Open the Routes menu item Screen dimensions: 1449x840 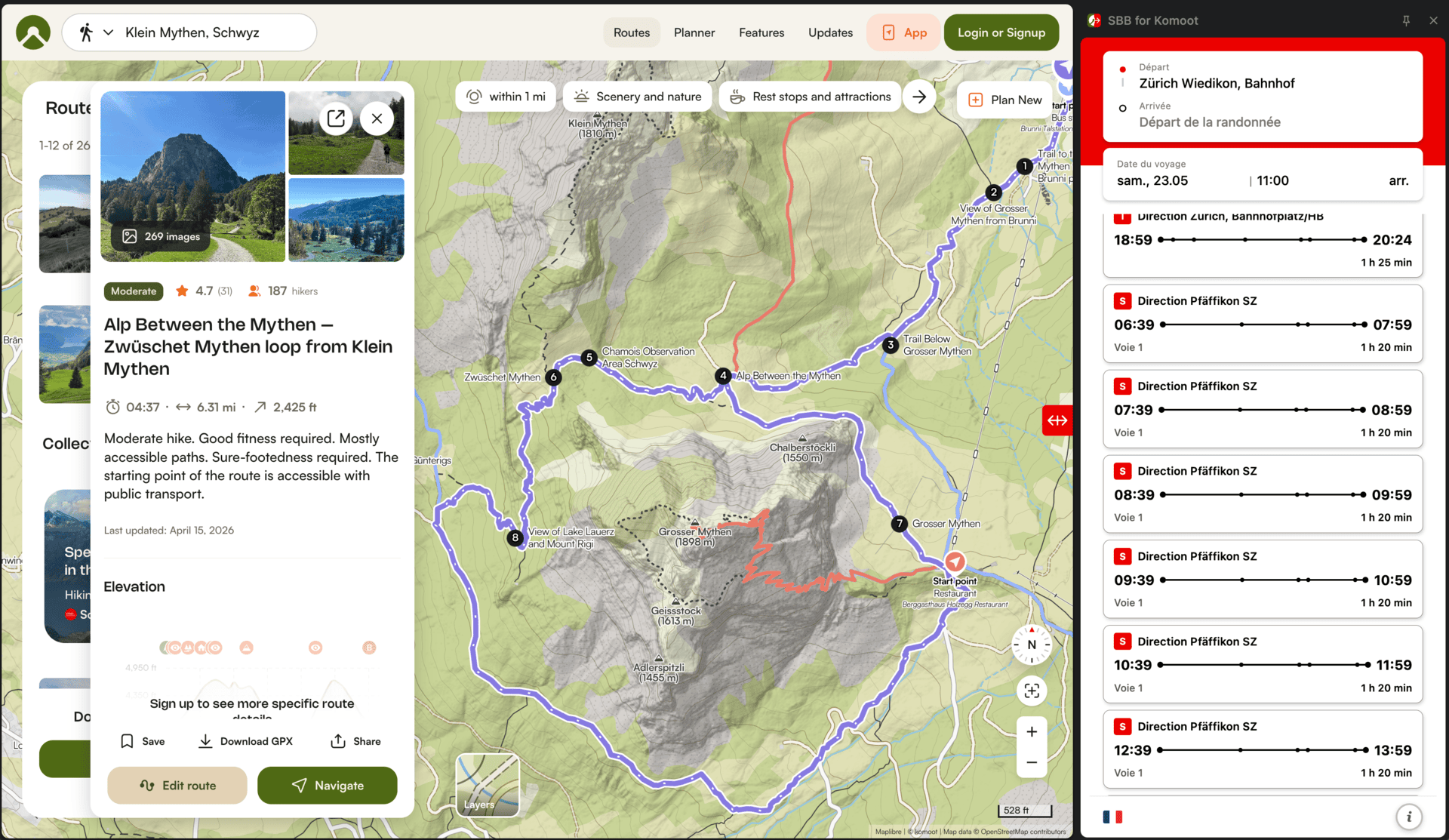tap(632, 32)
